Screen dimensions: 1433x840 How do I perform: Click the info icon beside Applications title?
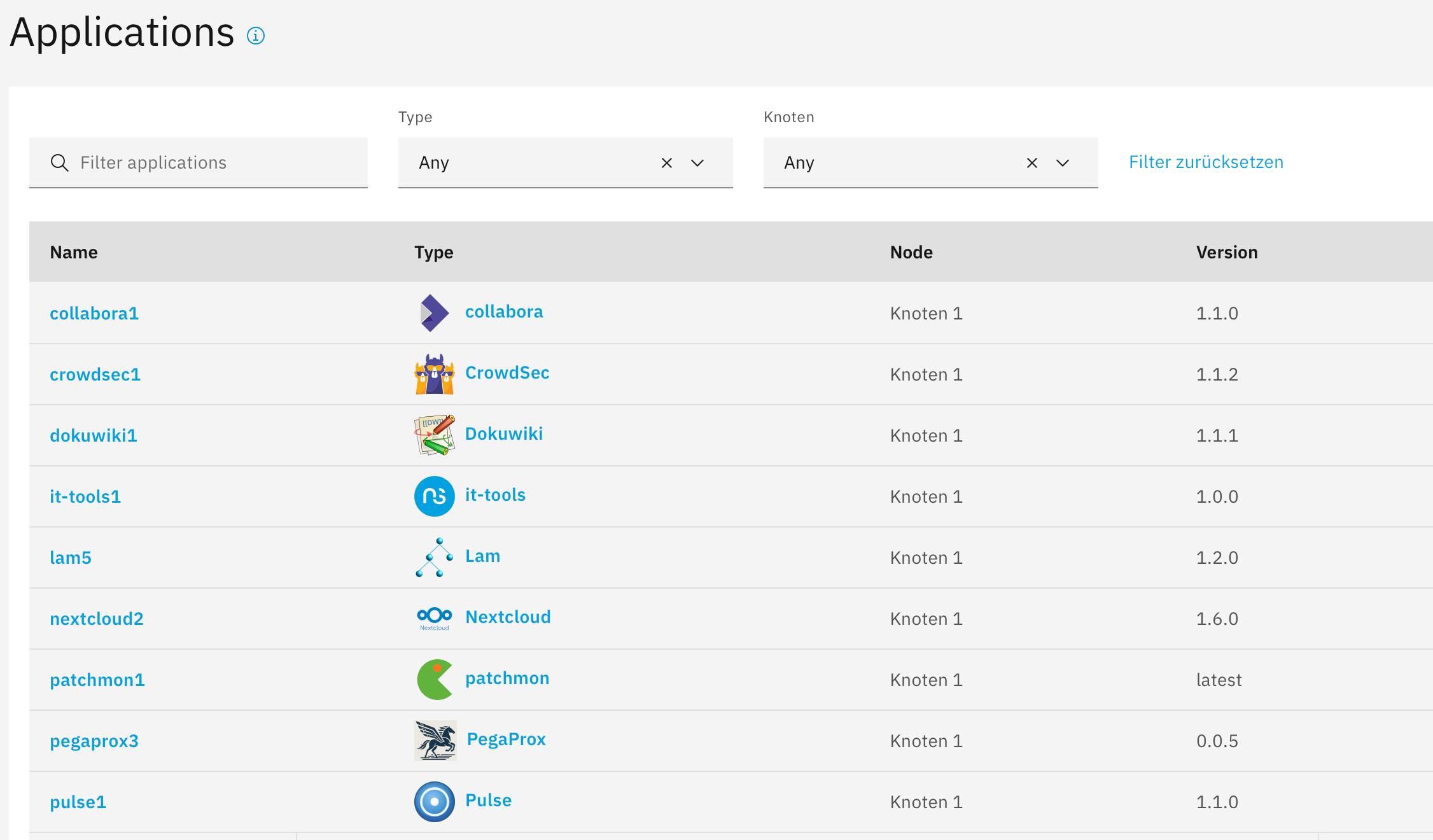tap(256, 36)
